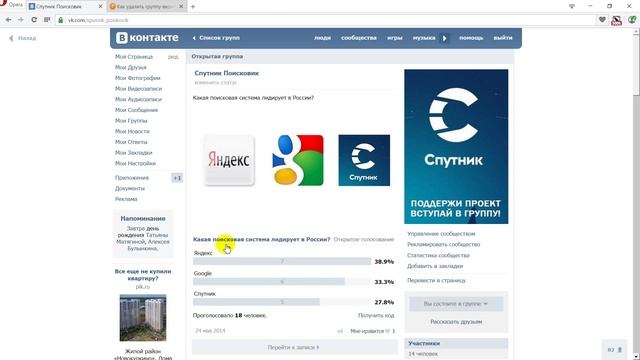The image size is (640, 360).
Task: Open 'Мои Группы' sidebar link
Action: (131, 120)
